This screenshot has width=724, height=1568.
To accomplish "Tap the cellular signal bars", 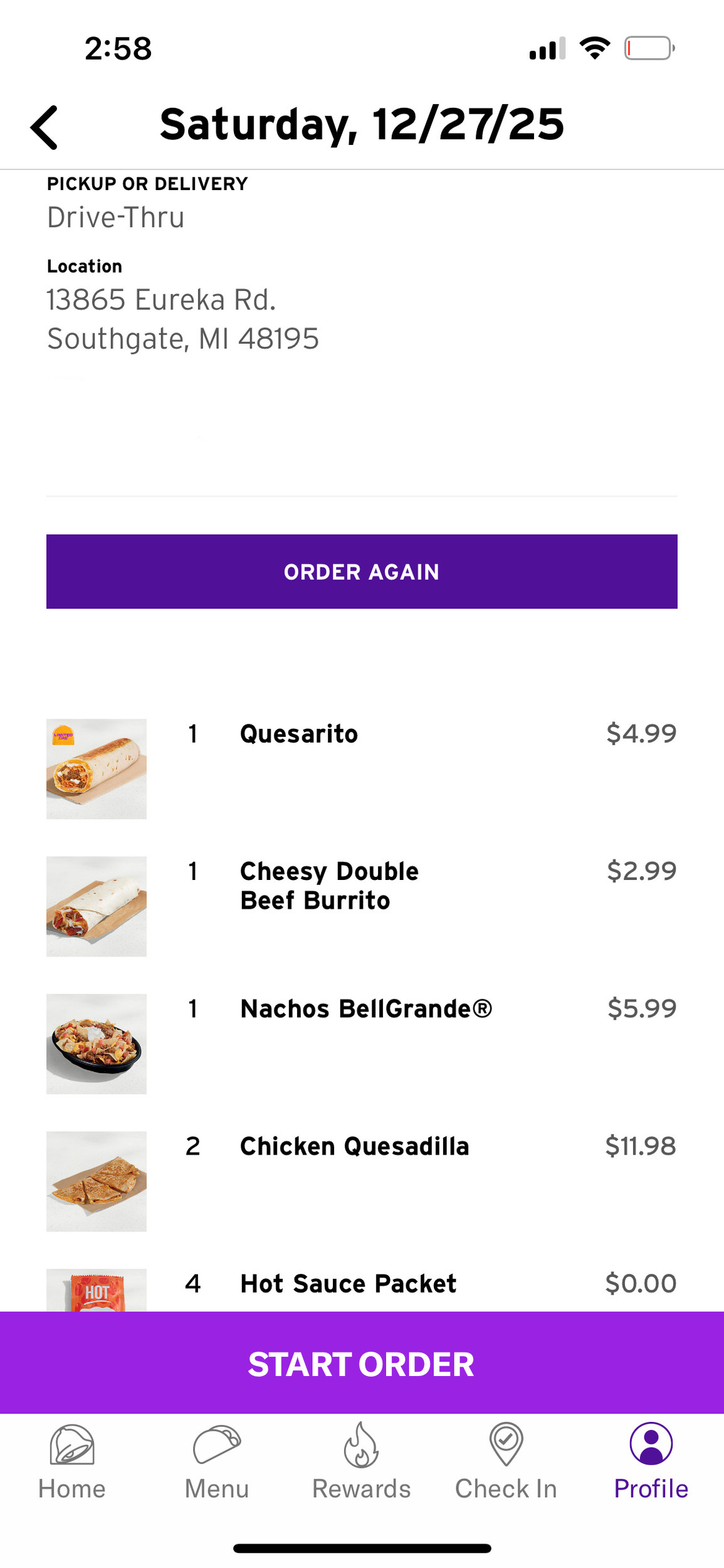I will click(x=547, y=48).
